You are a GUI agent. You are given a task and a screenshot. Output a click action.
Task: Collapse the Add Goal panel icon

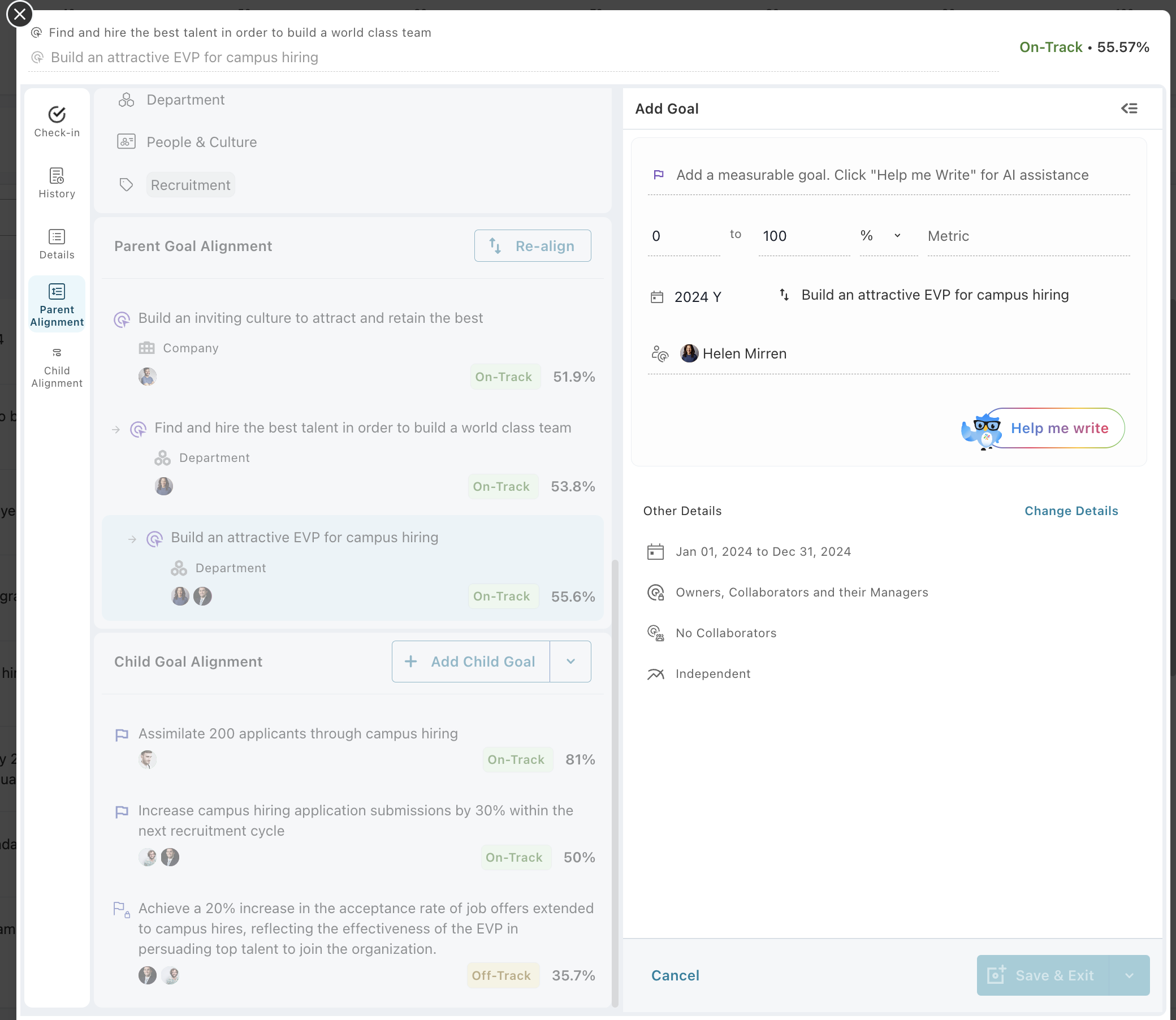(1129, 108)
